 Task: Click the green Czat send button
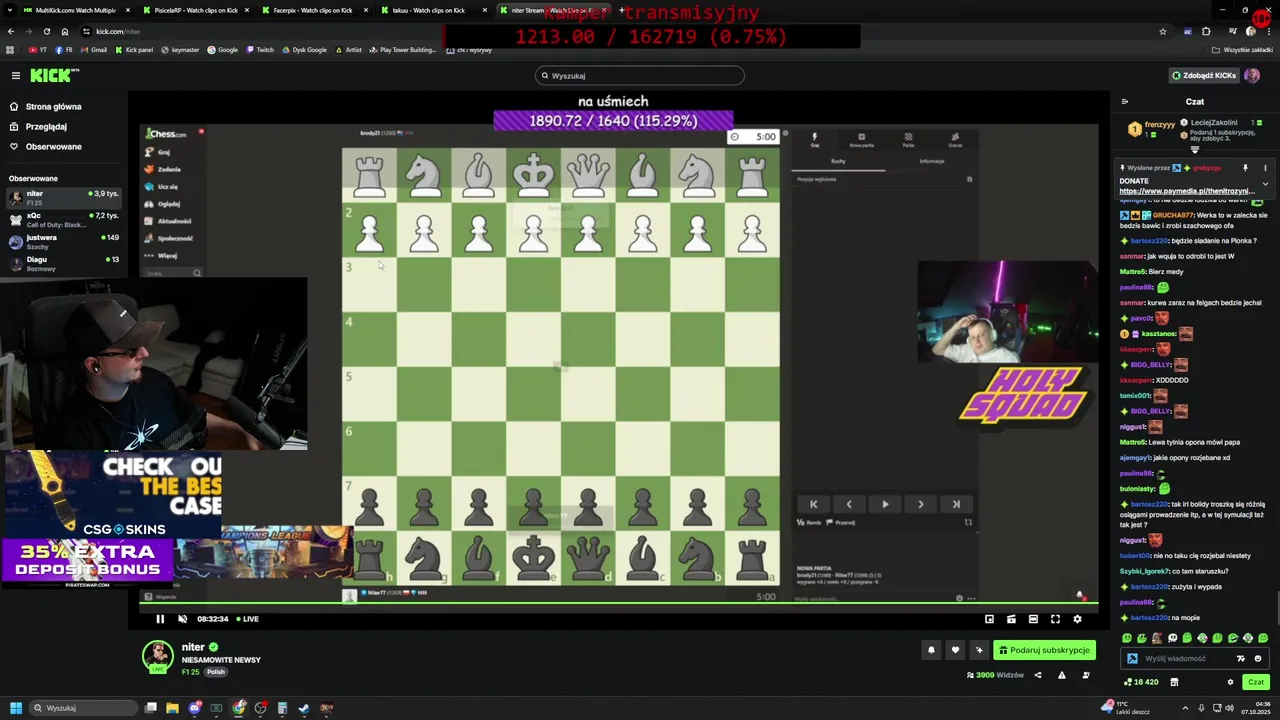1255,682
